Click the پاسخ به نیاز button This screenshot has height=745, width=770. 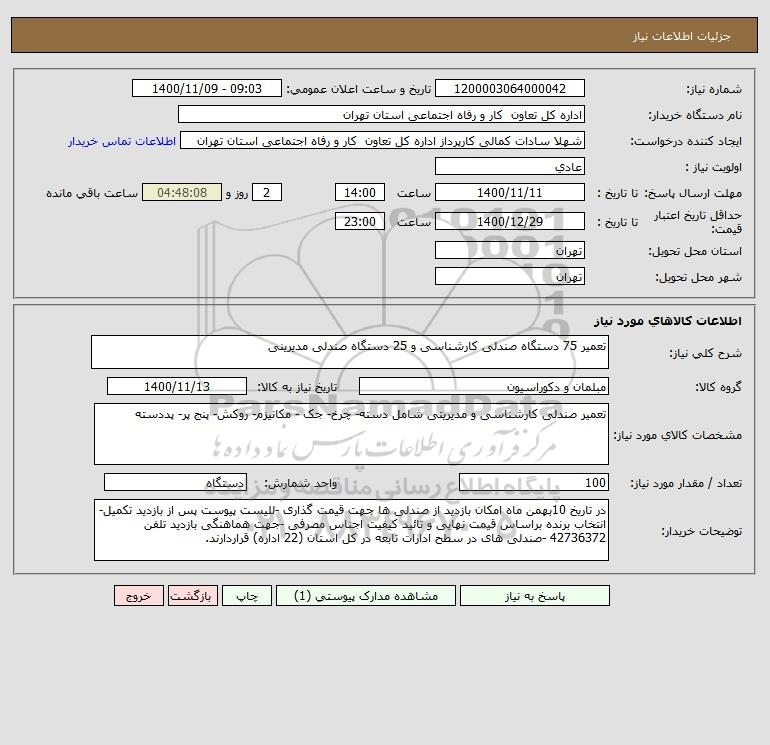534,596
